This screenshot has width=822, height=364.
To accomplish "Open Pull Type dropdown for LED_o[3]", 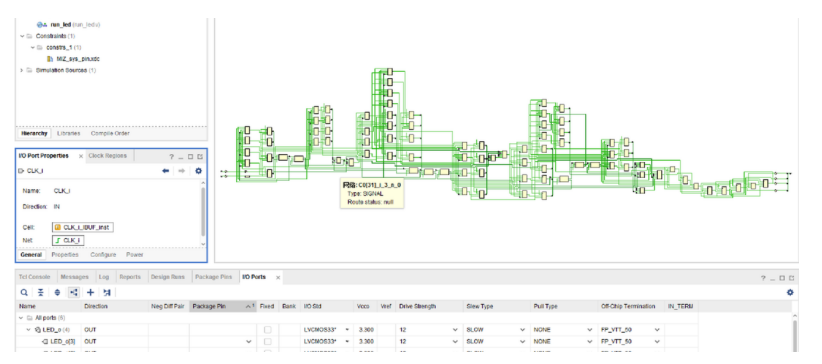I will (590, 341).
